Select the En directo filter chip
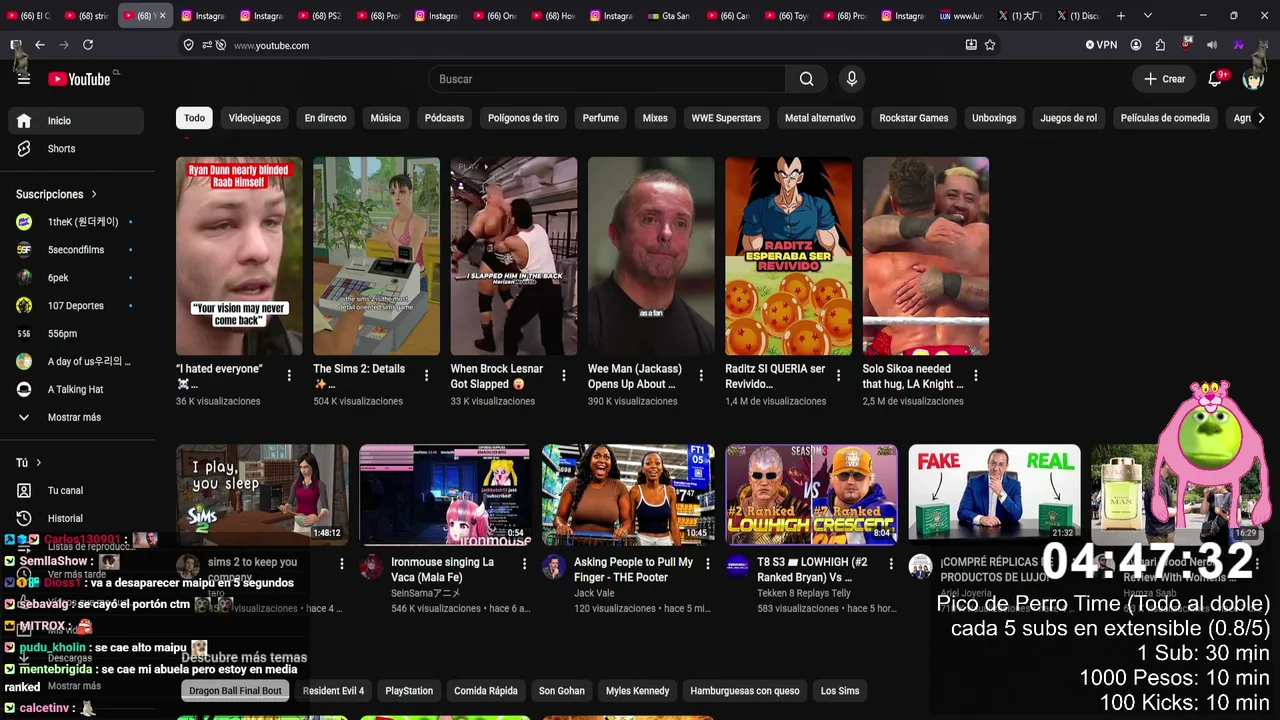 click(326, 118)
